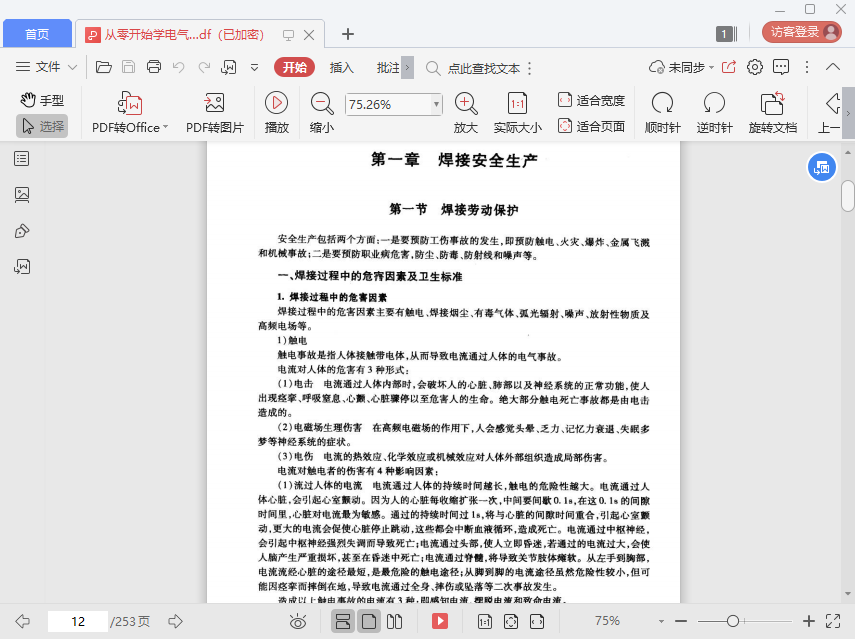This screenshot has width=855, height=639.
Task: Click the page number field showing 12
Action: click(x=78, y=622)
